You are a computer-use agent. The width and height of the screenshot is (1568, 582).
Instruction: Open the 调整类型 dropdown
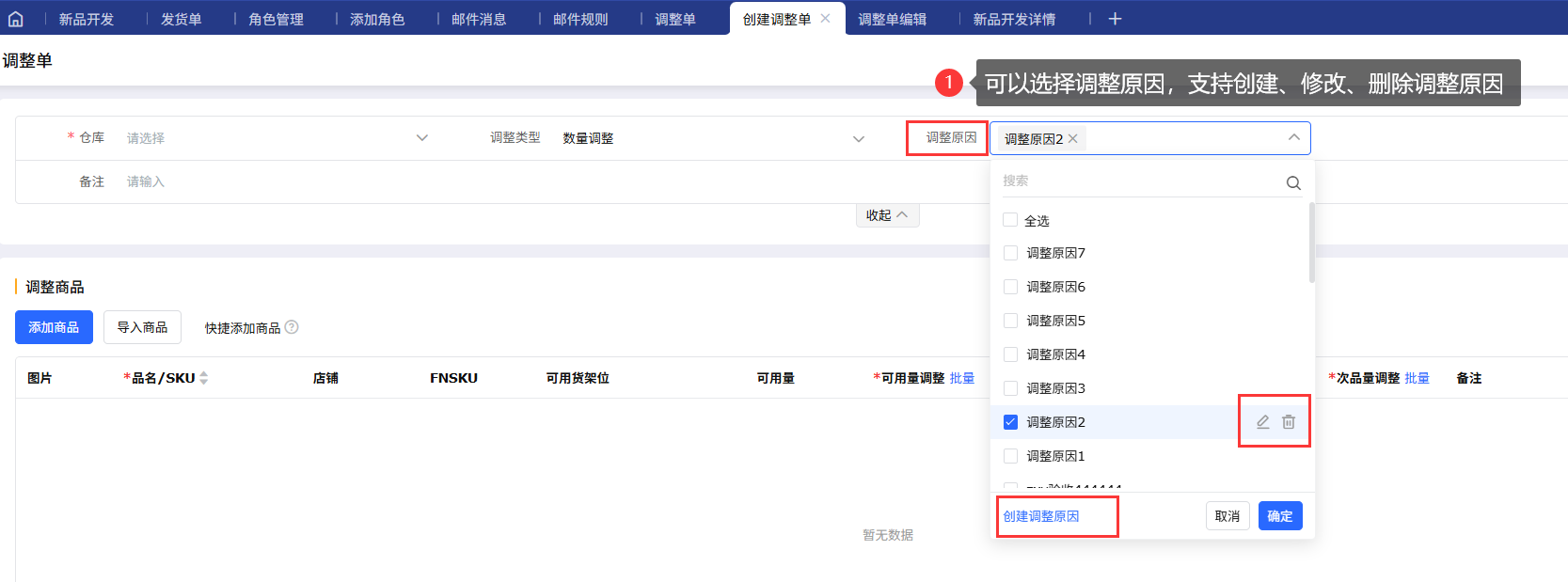click(712, 138)
